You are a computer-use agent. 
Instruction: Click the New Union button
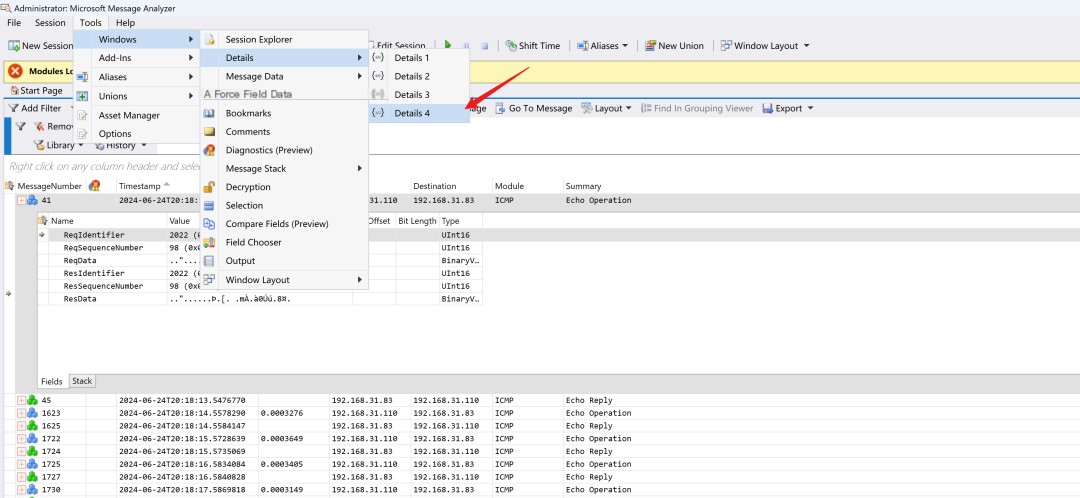pyautogui.click(x=675, y=46)
